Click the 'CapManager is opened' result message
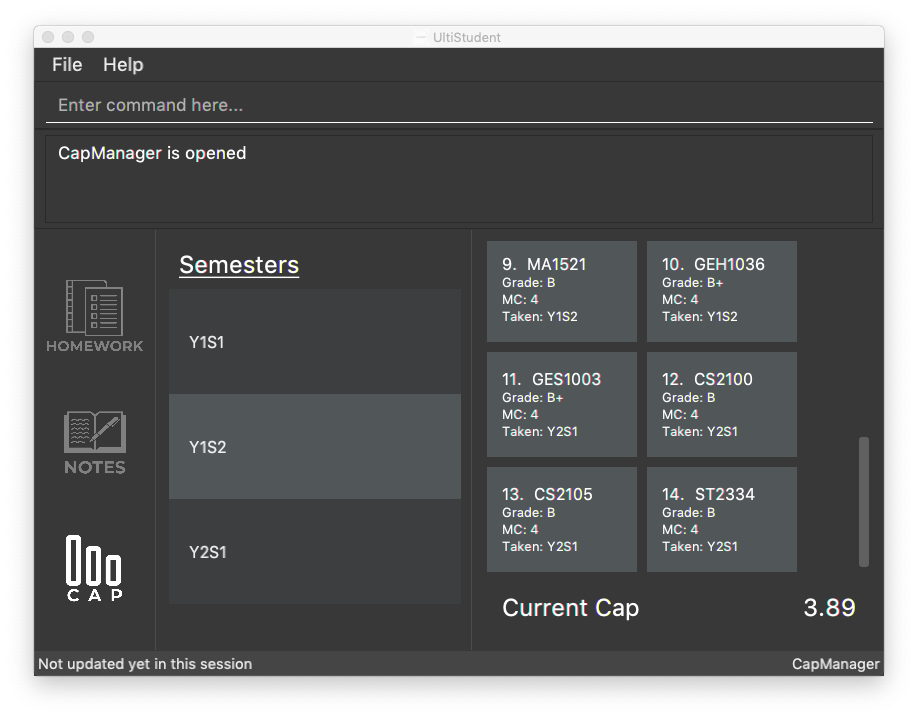The height and width of the screenshot is (718, 918). (152, 153)
